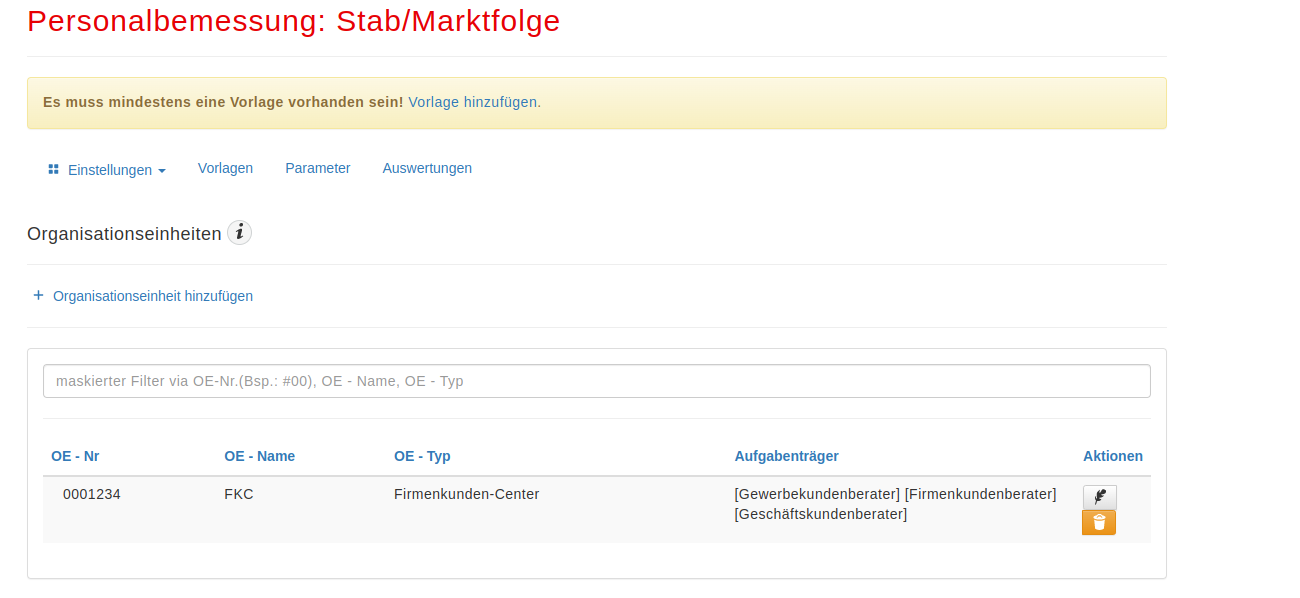Click the Aktionen column header

(x=1113, y=456)
